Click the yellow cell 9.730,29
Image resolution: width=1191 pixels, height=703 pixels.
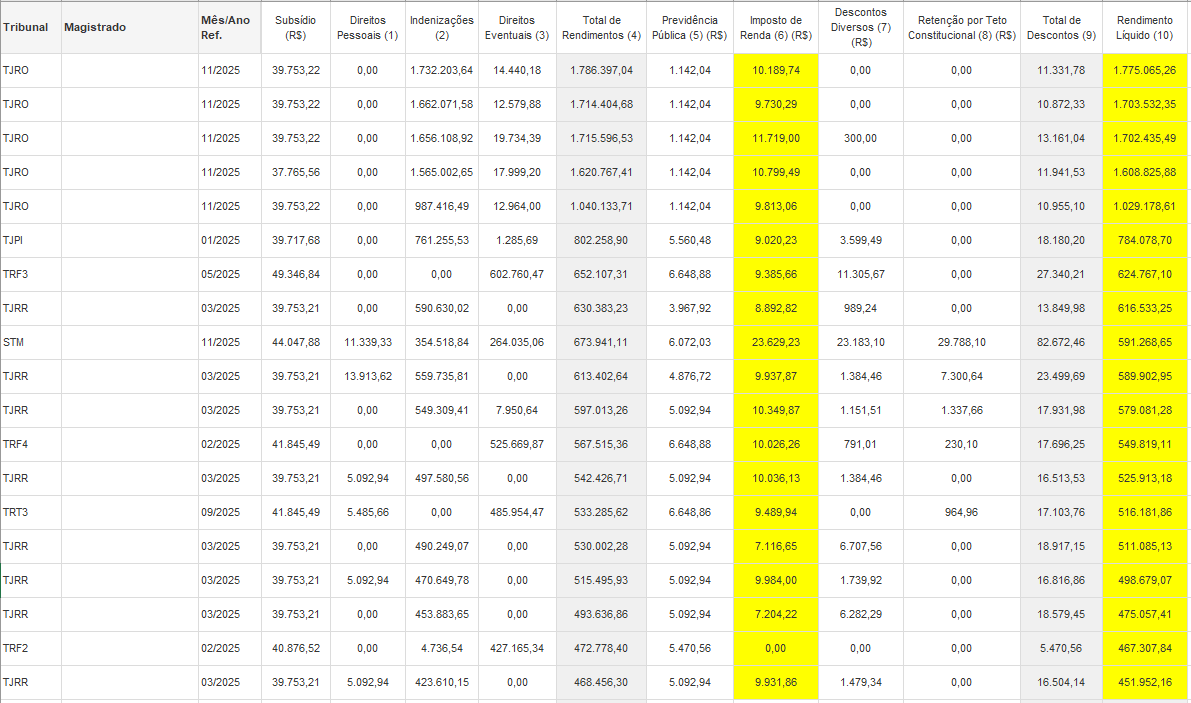[776, 105]
